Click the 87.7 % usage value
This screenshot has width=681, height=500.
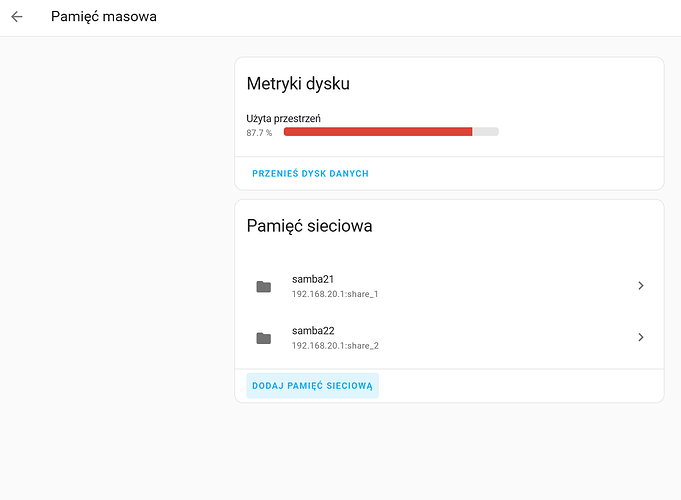click(x=259, y=132)
